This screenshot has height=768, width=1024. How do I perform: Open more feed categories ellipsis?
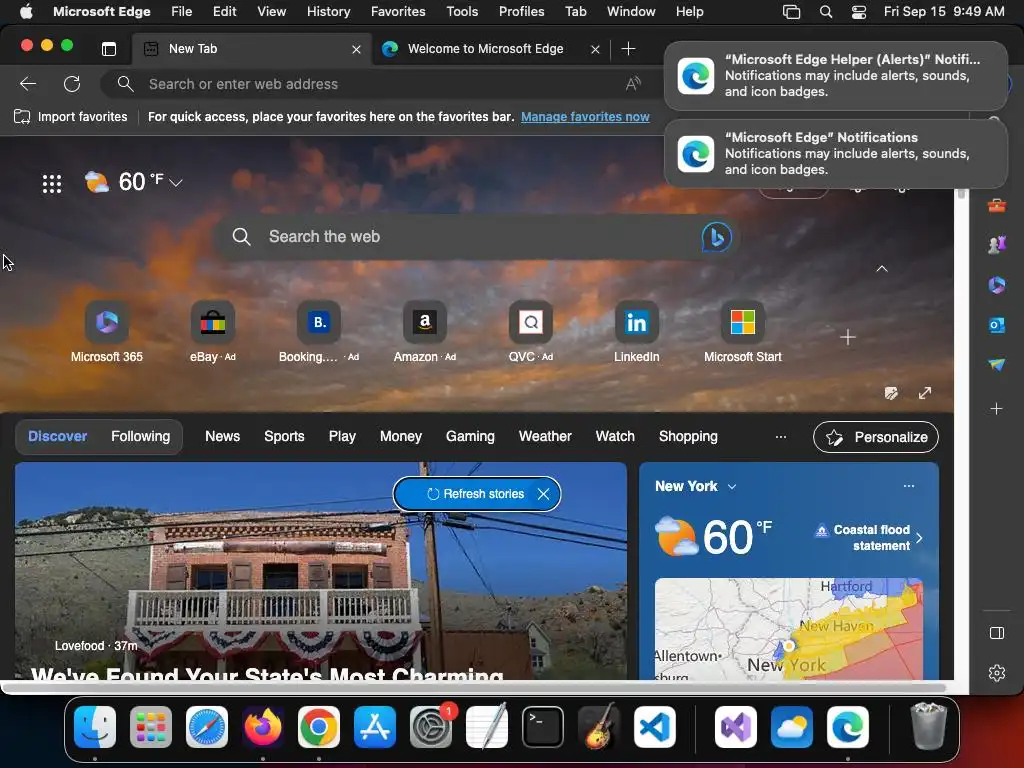click(780, 436)
